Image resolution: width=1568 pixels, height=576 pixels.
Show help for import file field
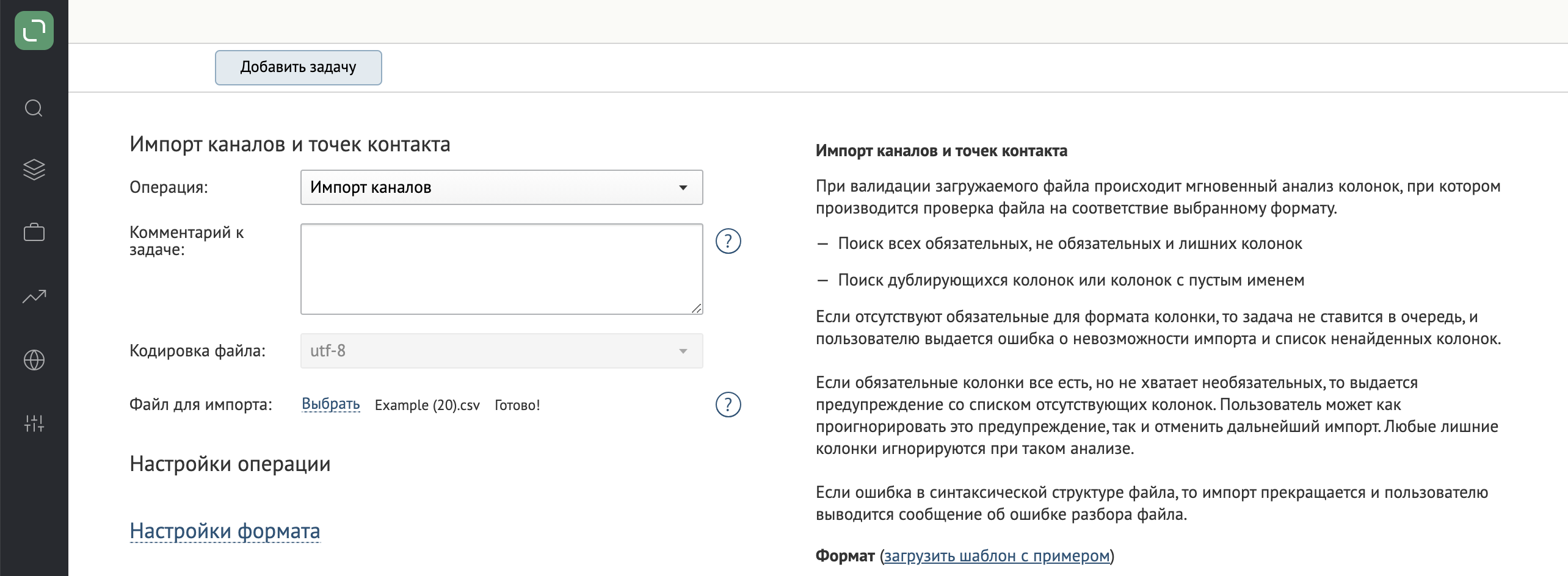(x=728, y=405)
